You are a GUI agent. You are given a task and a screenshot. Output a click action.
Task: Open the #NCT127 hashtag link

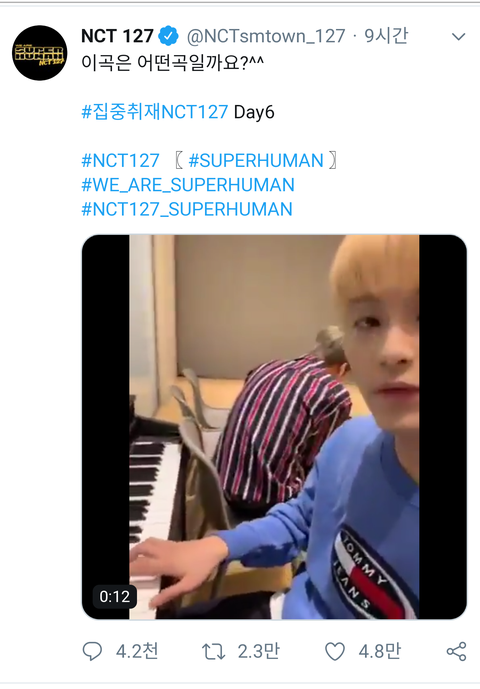pyautogui.click(x=120, y=161)
